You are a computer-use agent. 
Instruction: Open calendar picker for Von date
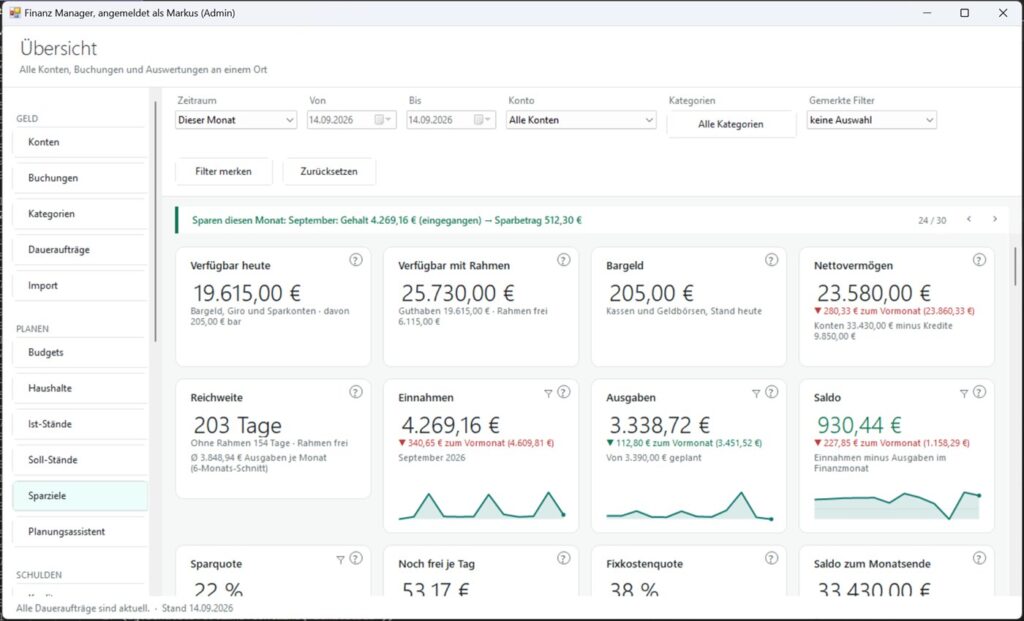(x=383, y=119)
